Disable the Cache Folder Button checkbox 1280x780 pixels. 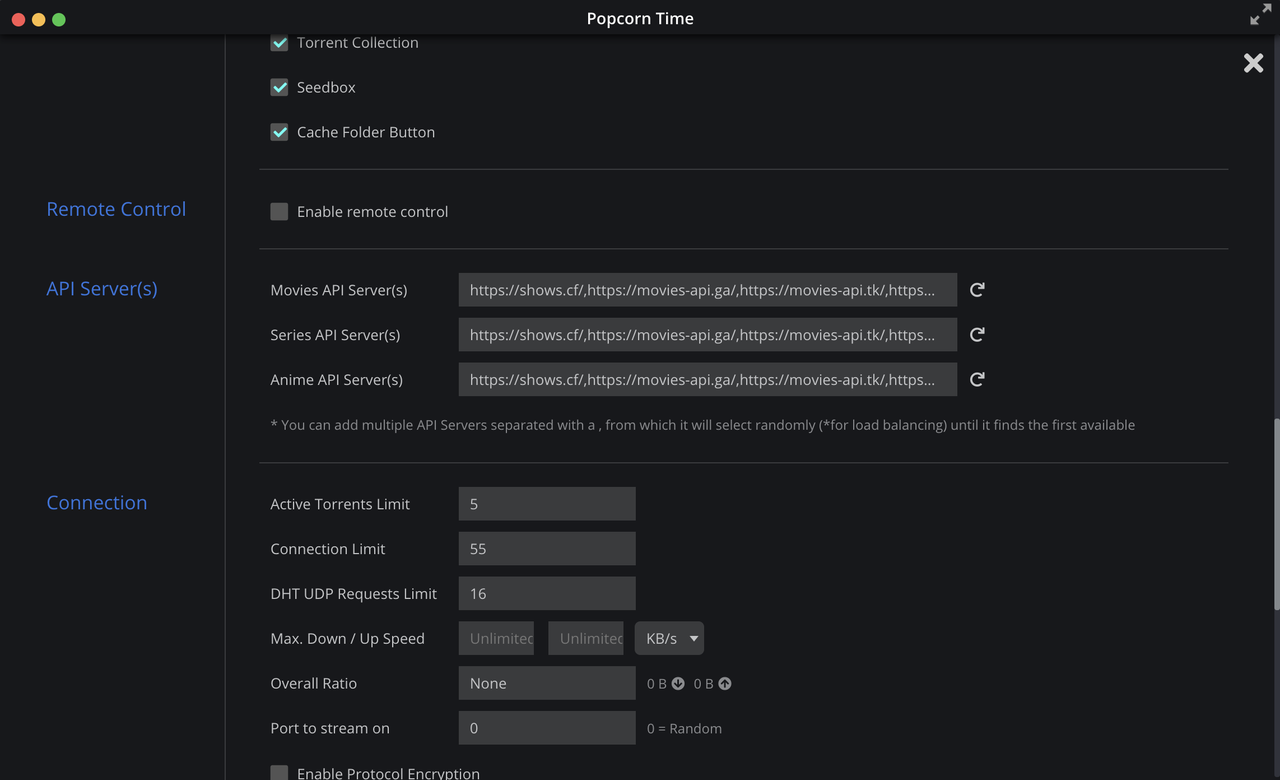(280, 132)
